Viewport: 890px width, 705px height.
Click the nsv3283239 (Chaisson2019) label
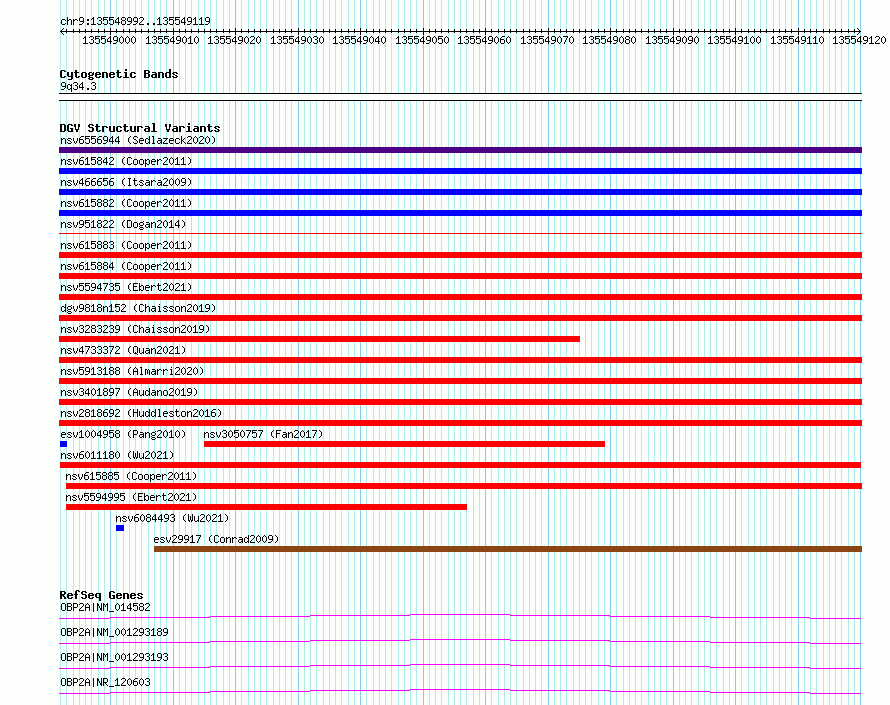pos(135,329)
